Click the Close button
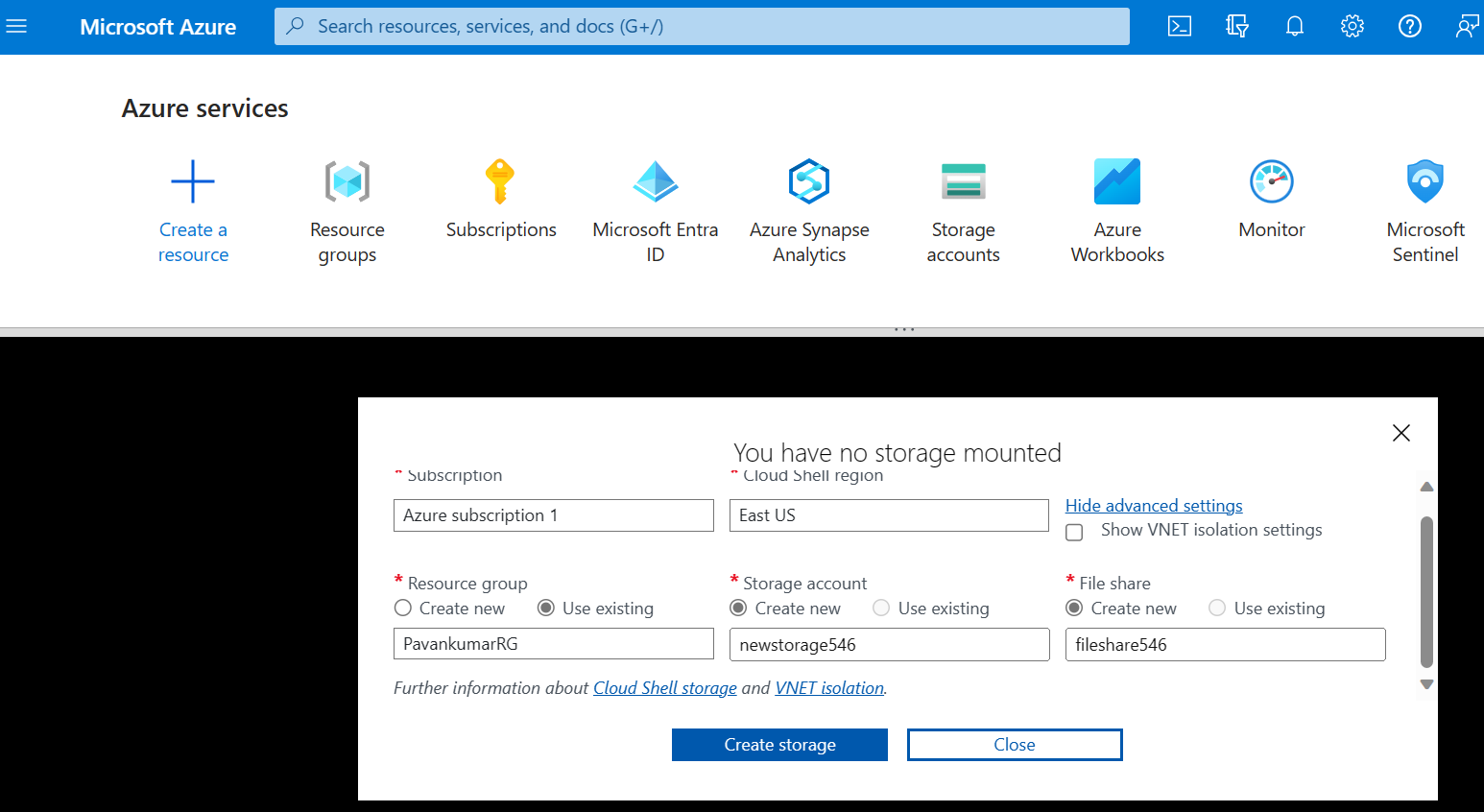Screen dimensions: 1484x812 point(1015,745)
